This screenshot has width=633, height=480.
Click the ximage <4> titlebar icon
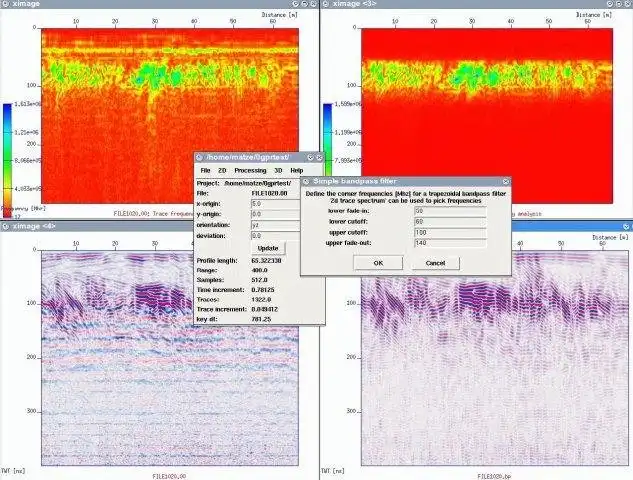click(6, 226)
